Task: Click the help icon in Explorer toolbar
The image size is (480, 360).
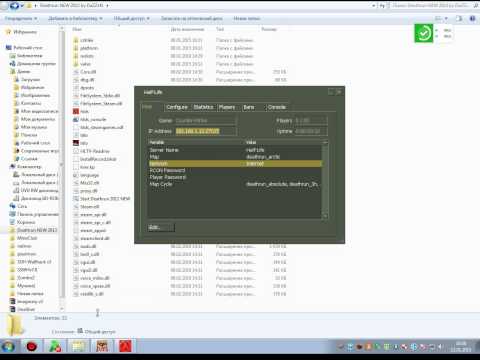Action: 472,19
